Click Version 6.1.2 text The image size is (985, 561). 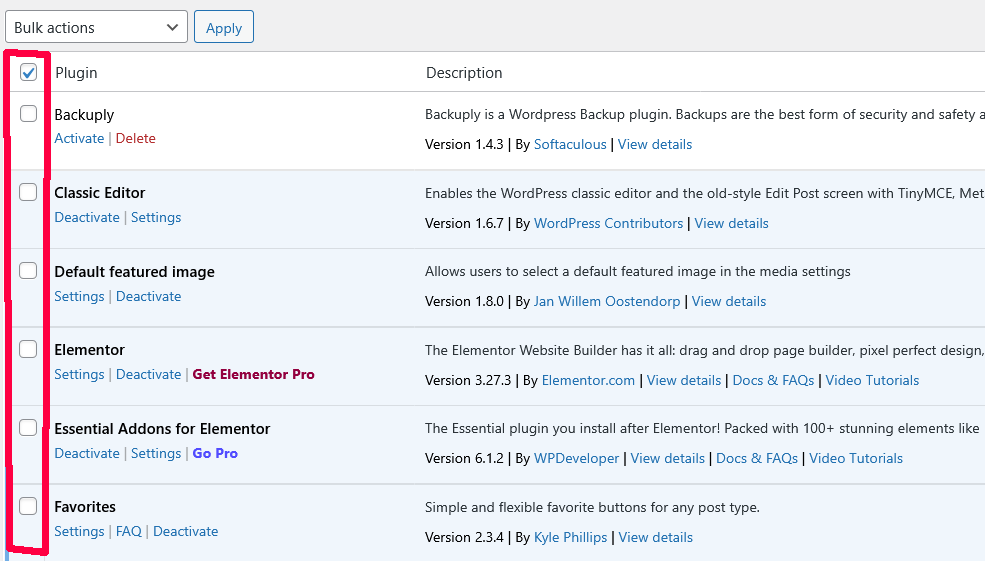point(464,459)
